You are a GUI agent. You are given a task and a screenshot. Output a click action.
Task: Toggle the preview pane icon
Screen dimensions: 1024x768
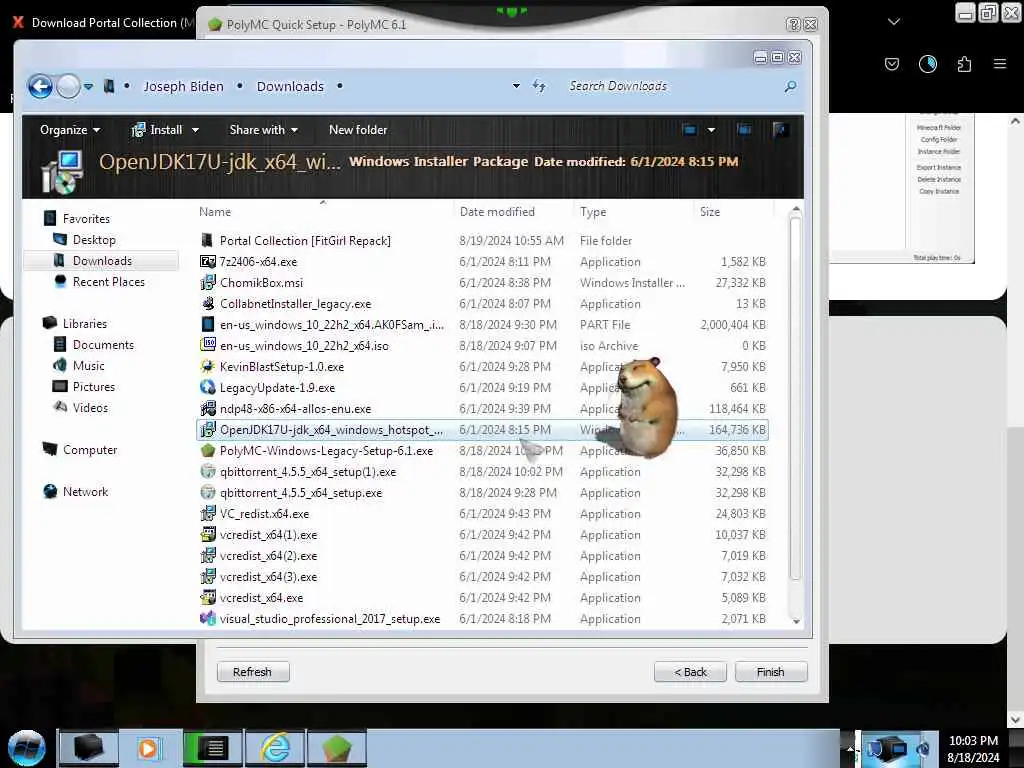tap(744, 130)
